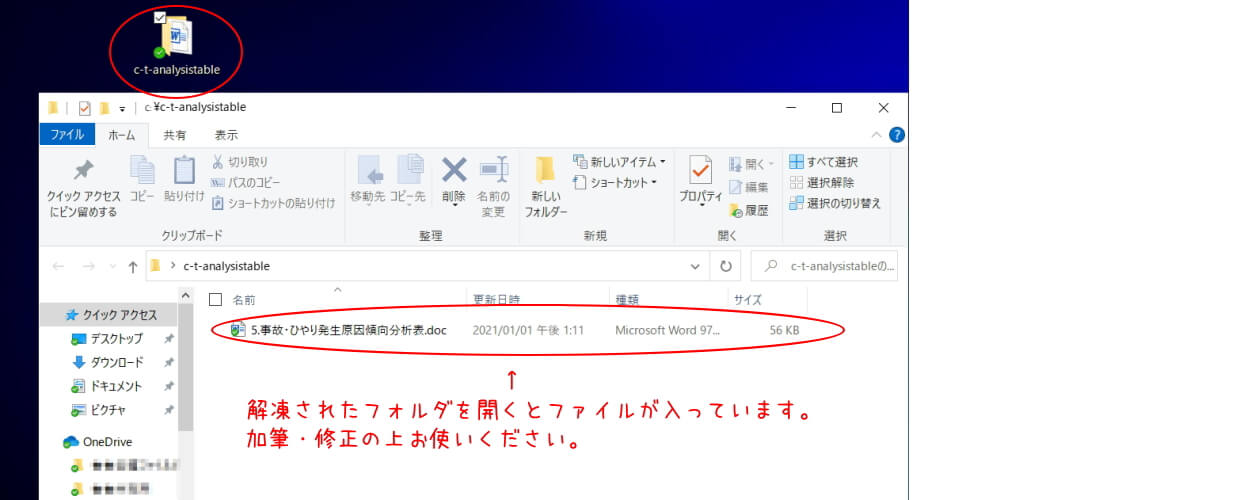The image size is (1236, 500).
Task: Click the back navigation arrow
Action: point(58,267)
